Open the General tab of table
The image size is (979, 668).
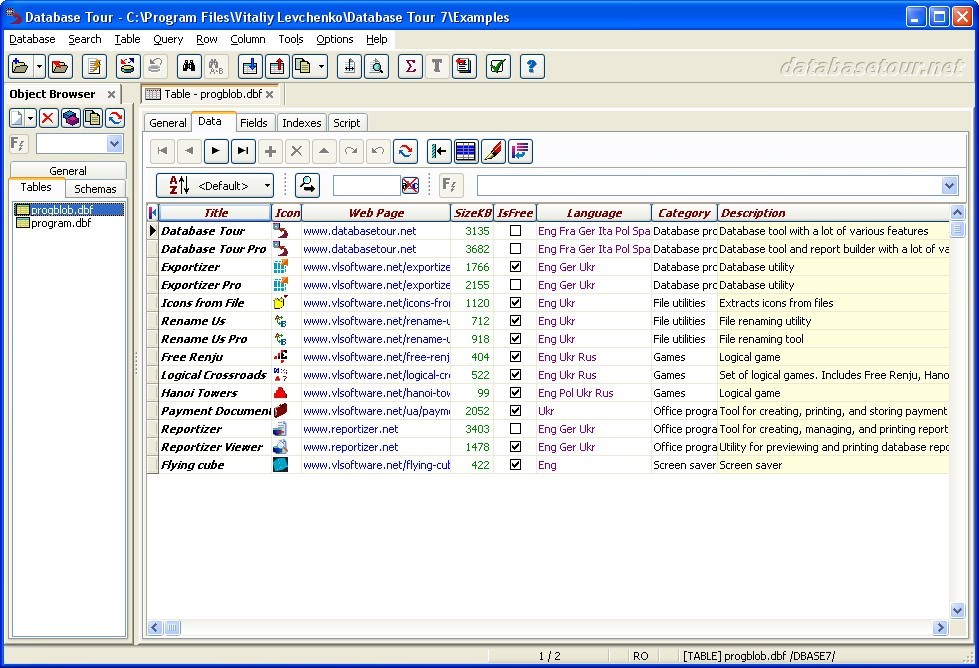[167, 123]
